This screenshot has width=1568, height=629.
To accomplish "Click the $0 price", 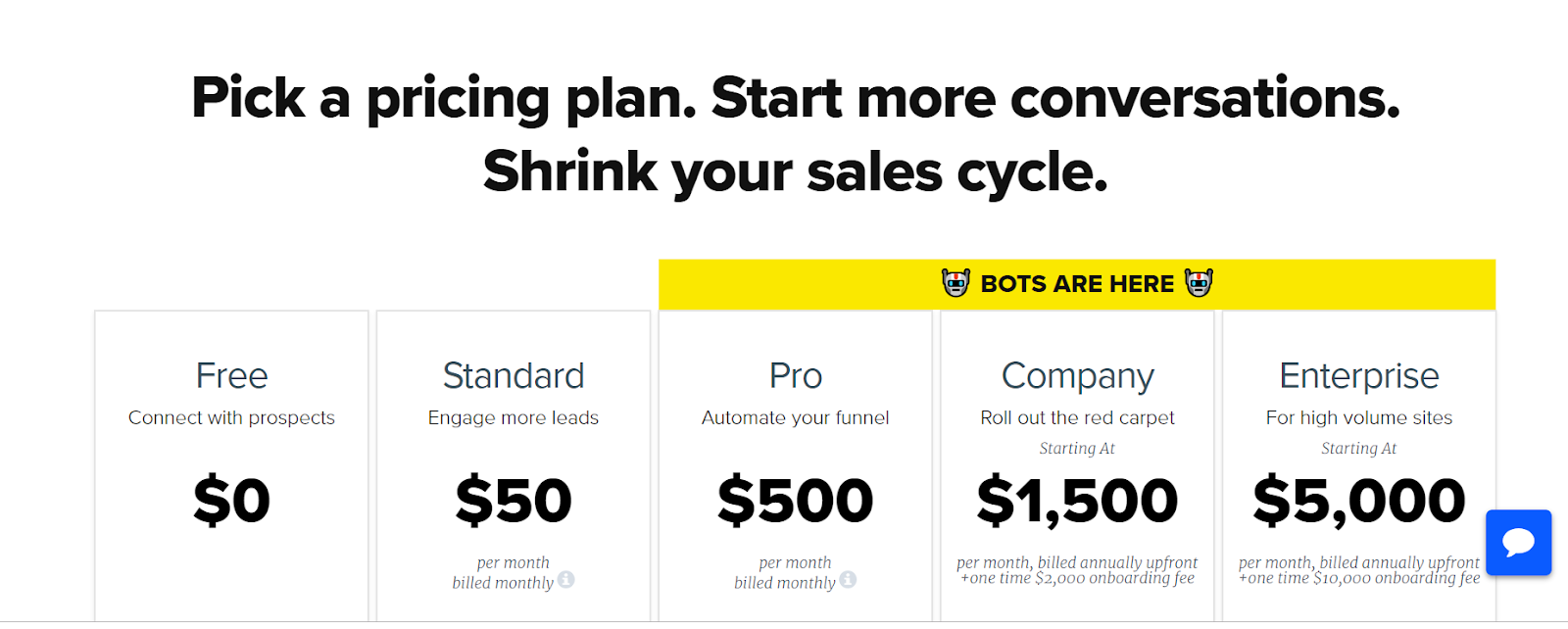I will tap(231, 501).
